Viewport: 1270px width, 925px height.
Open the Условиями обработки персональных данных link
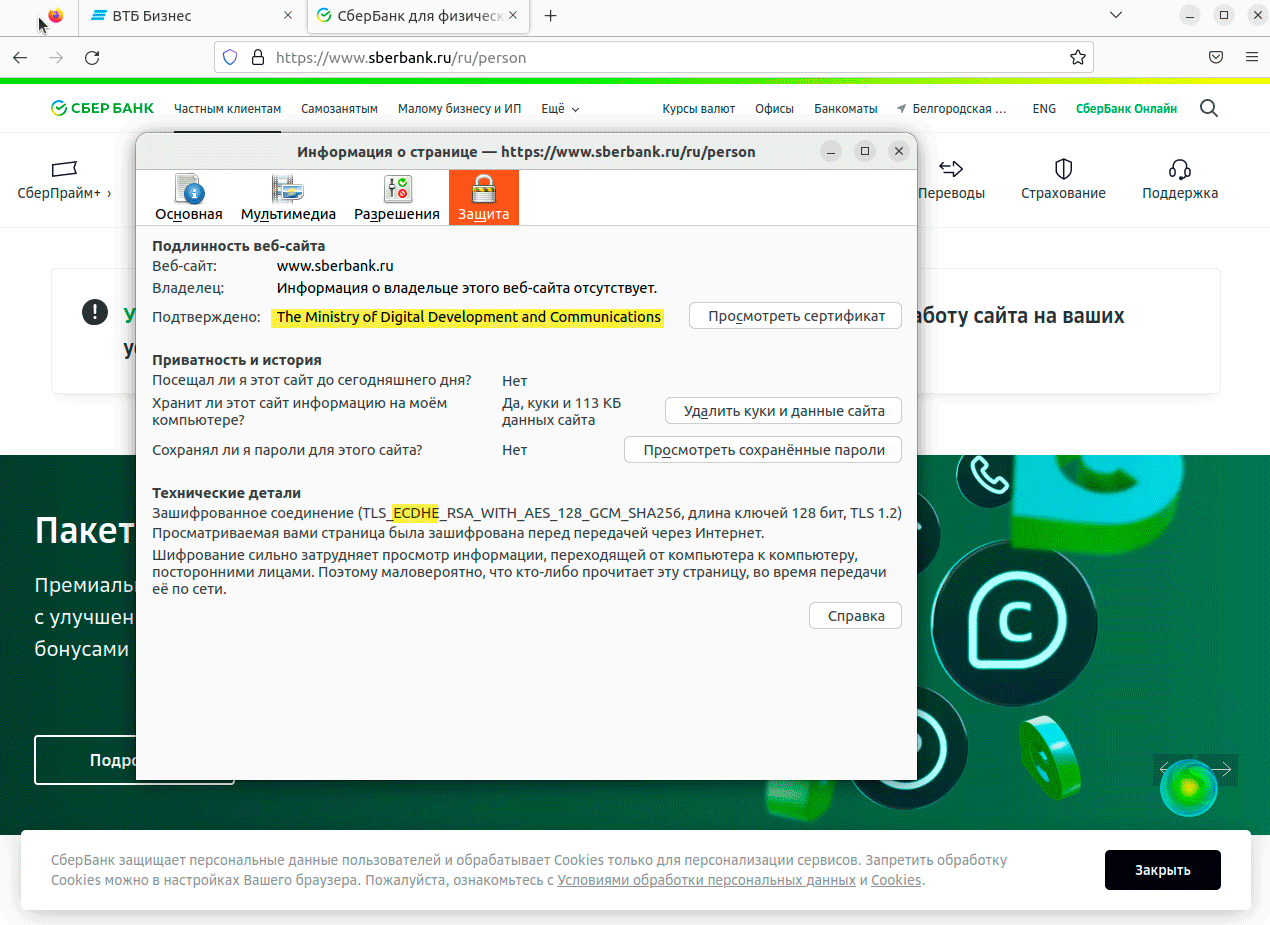pyautogui.click(x=706, y=880)
